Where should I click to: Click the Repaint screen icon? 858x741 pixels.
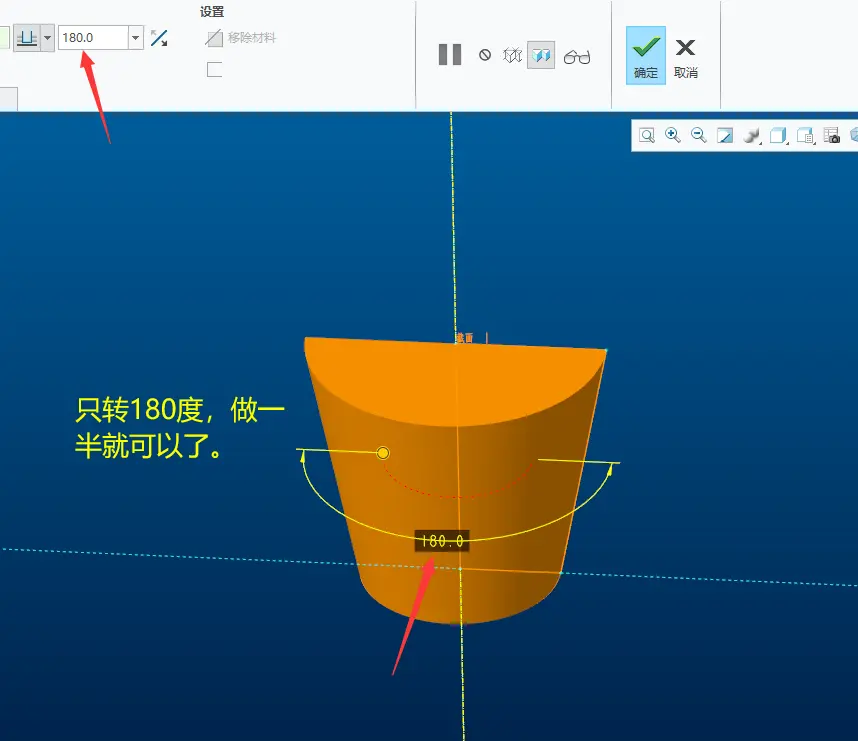[x=725, y=136]
